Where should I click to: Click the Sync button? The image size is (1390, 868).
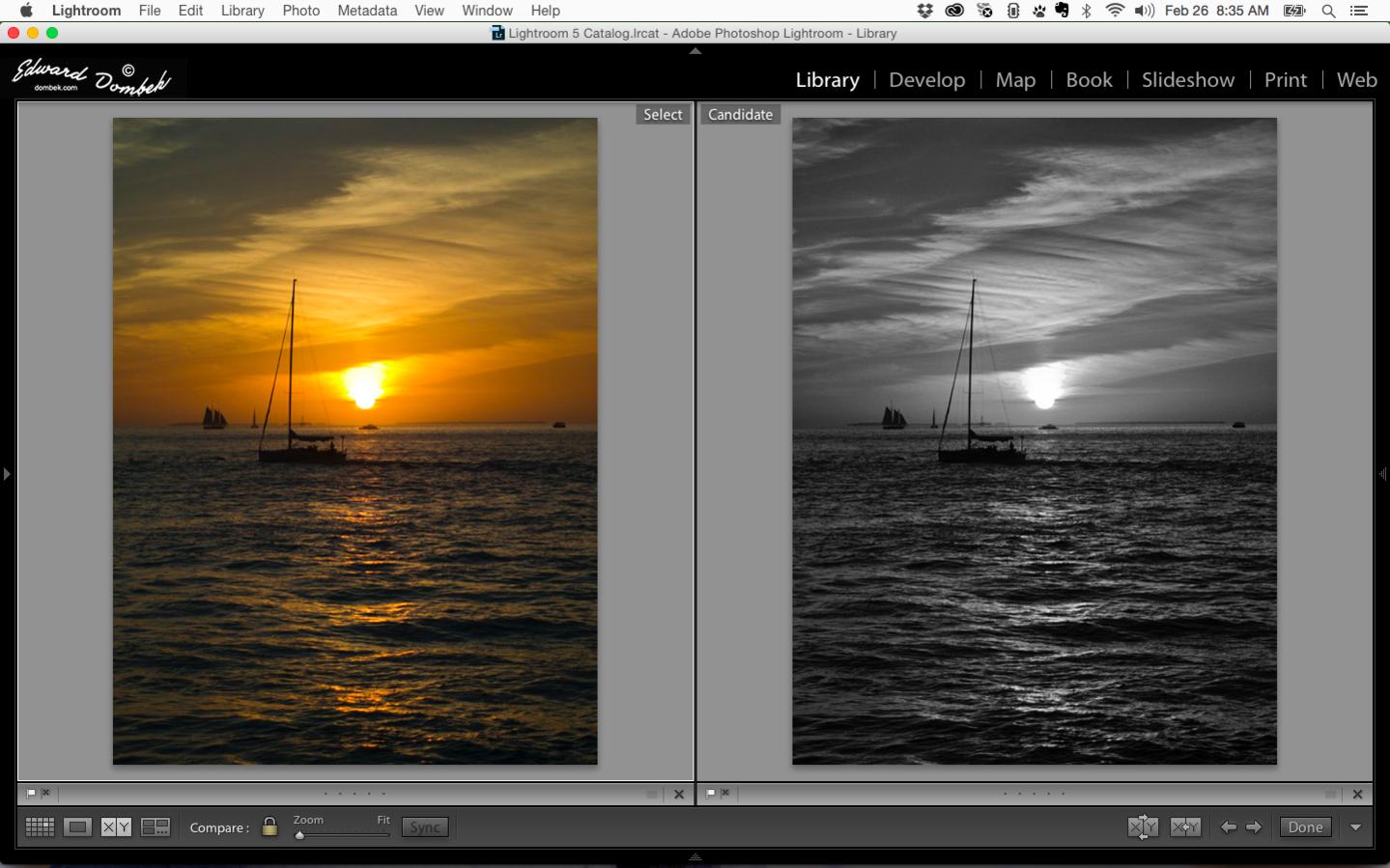(425, 827)
